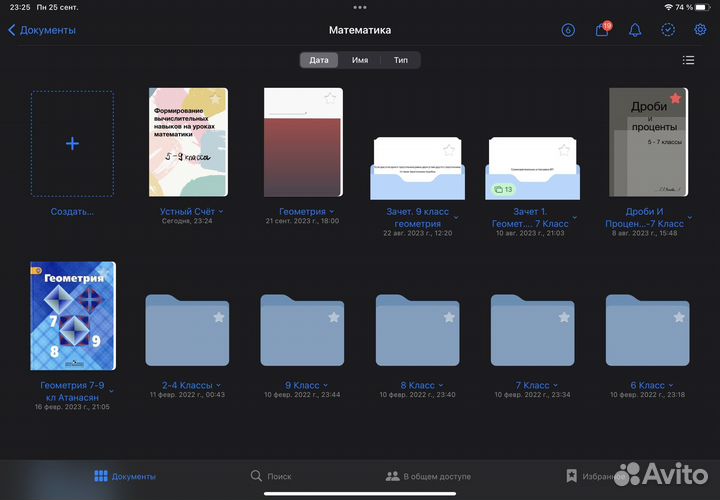720x500 pixels.
Task: Sort by Имя tab
Action: tap(359, 60)
